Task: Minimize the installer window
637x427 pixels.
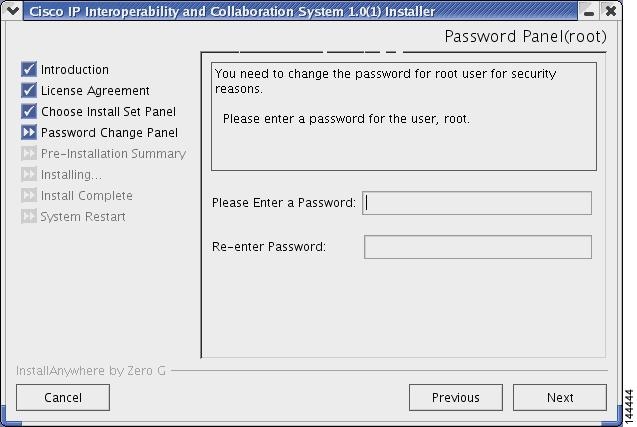Action: [x=589, y=11]
